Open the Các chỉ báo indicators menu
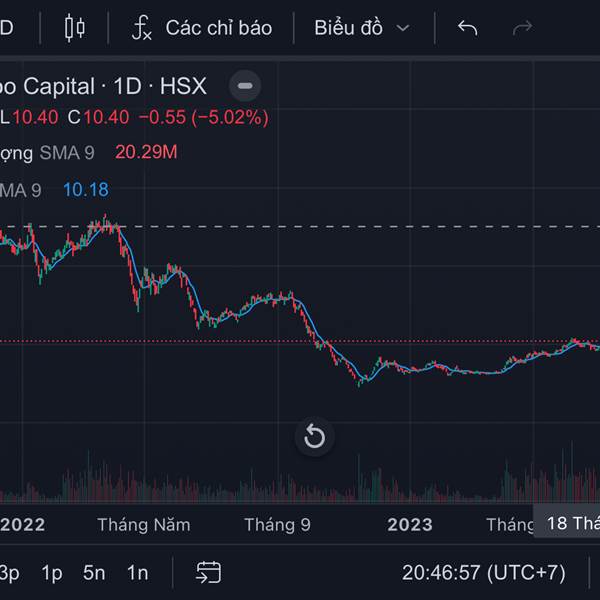This screenshot has width=600, height=600. click(x=218, y=28)
